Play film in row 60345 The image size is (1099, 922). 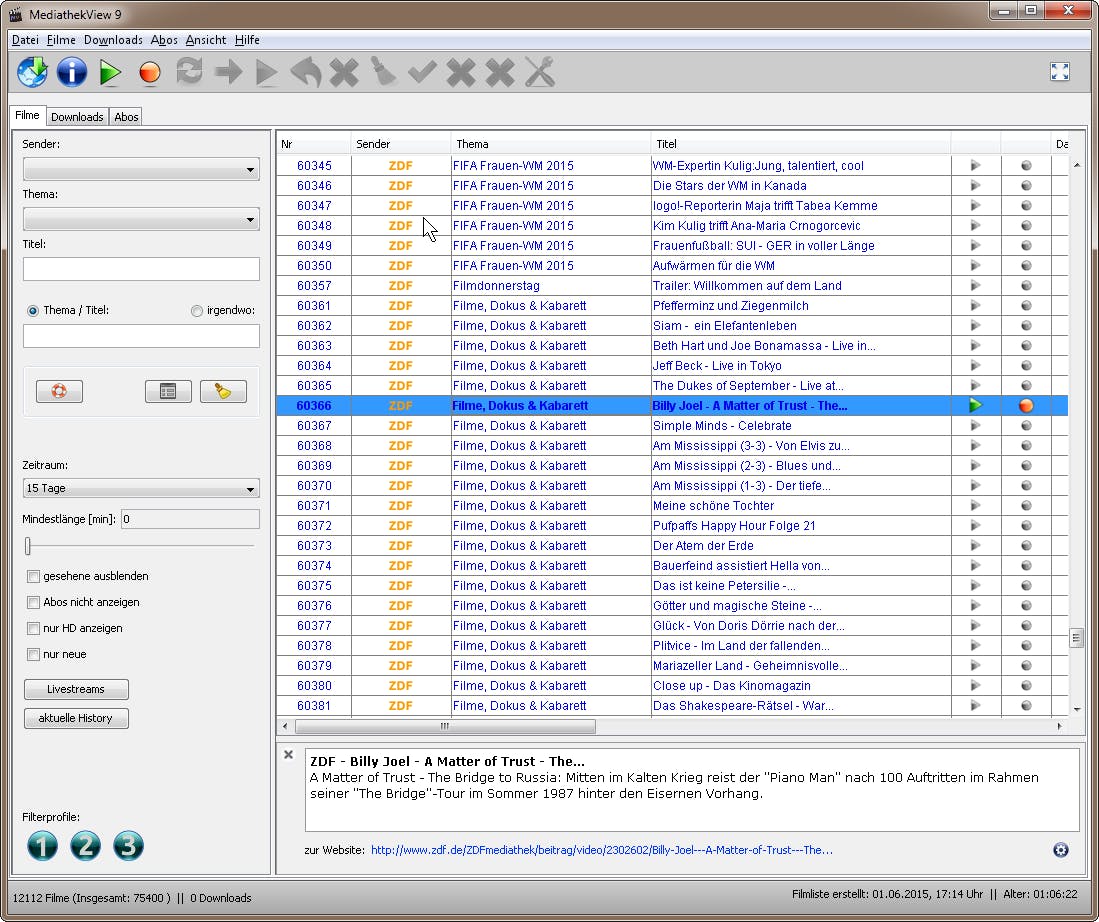(975, 165)
